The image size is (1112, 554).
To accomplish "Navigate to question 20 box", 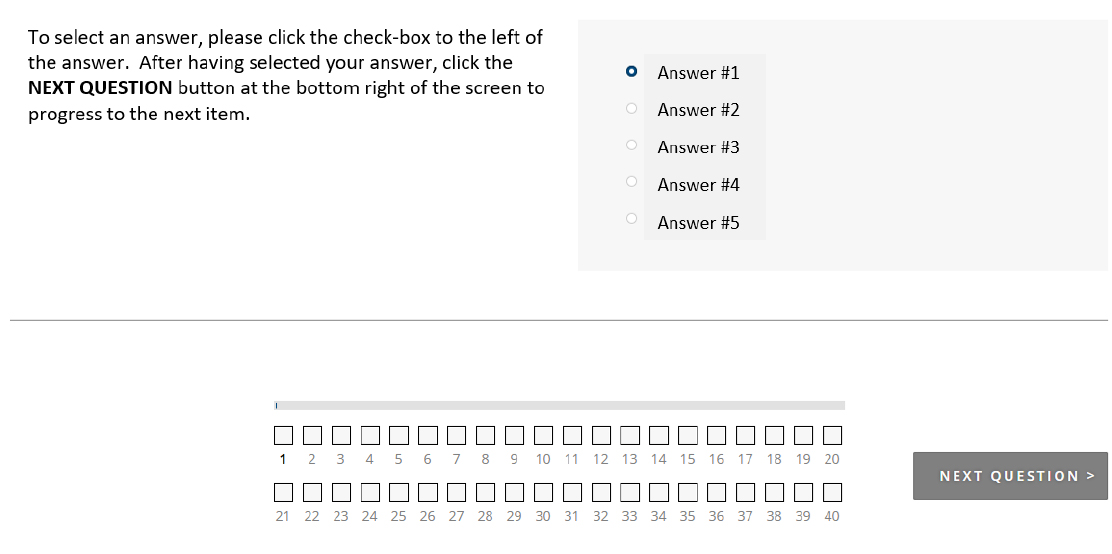I will point(832,435).
